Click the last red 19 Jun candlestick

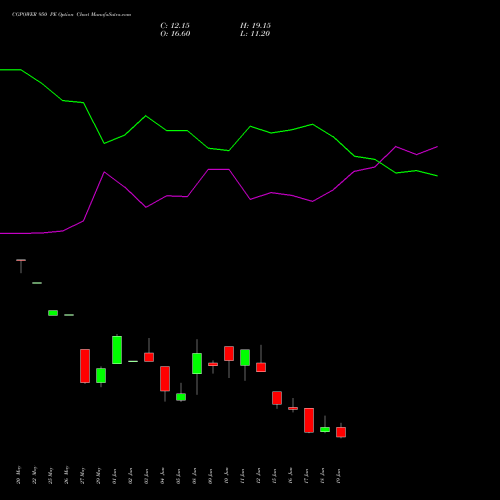point(341,432)
